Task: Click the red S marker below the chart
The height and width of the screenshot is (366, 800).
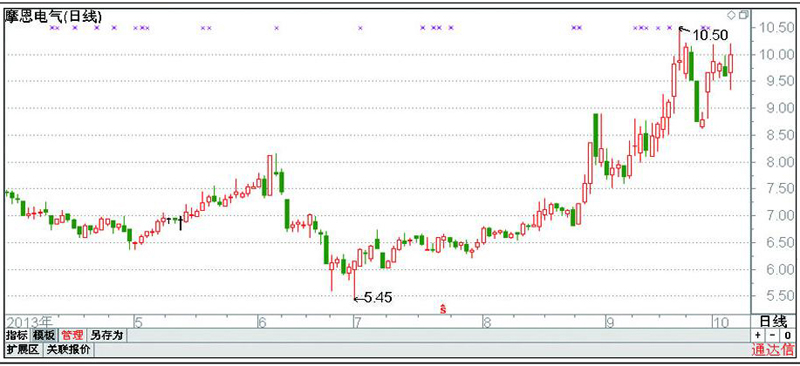Action: click(444, 308)
